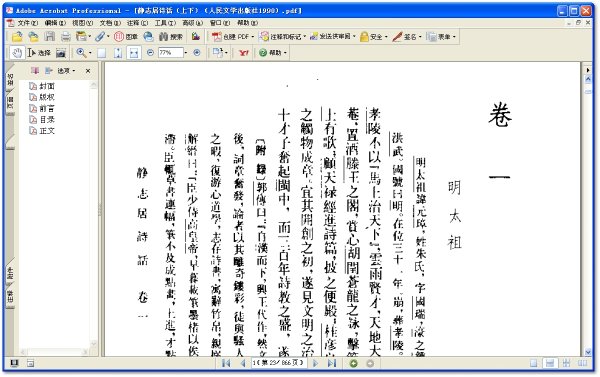The image size is (600, 377).
Task: Select the magnifier zoom-in tool
Action: (x=81, y=53)
